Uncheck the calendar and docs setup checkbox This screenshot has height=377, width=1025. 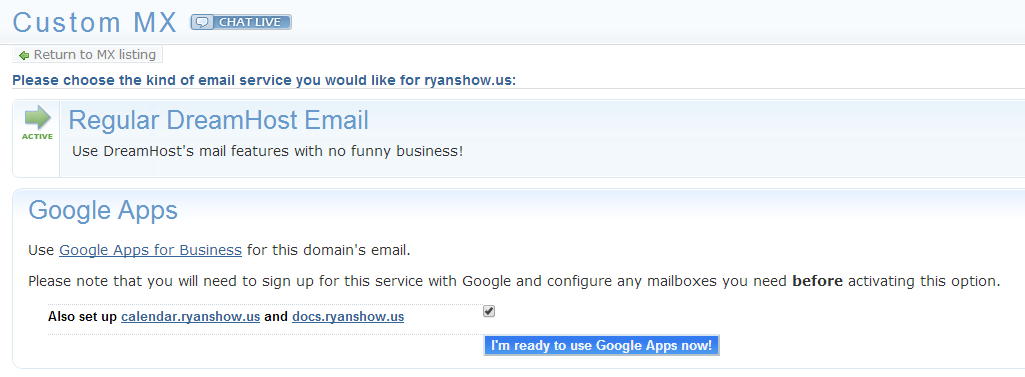[489, 312]
